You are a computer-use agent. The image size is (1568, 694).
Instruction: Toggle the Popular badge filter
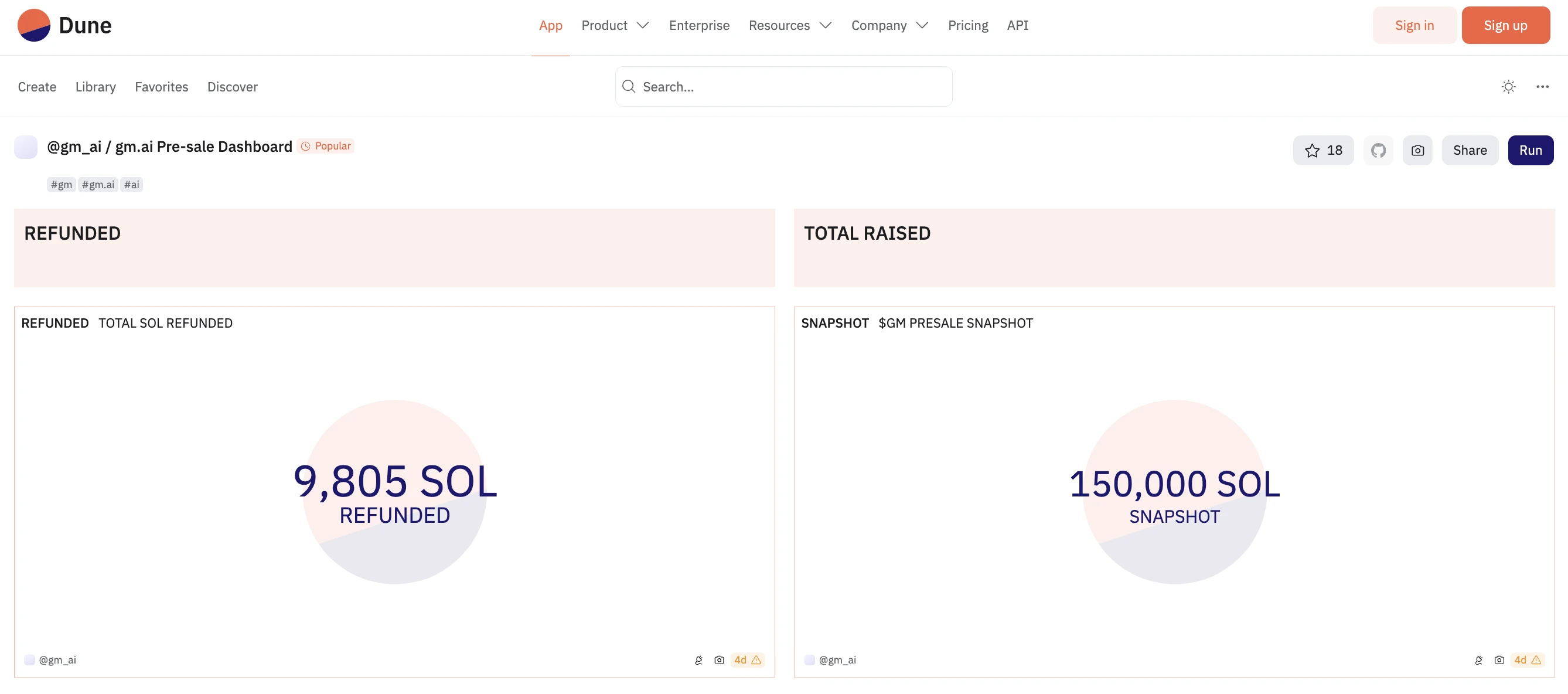326,147
